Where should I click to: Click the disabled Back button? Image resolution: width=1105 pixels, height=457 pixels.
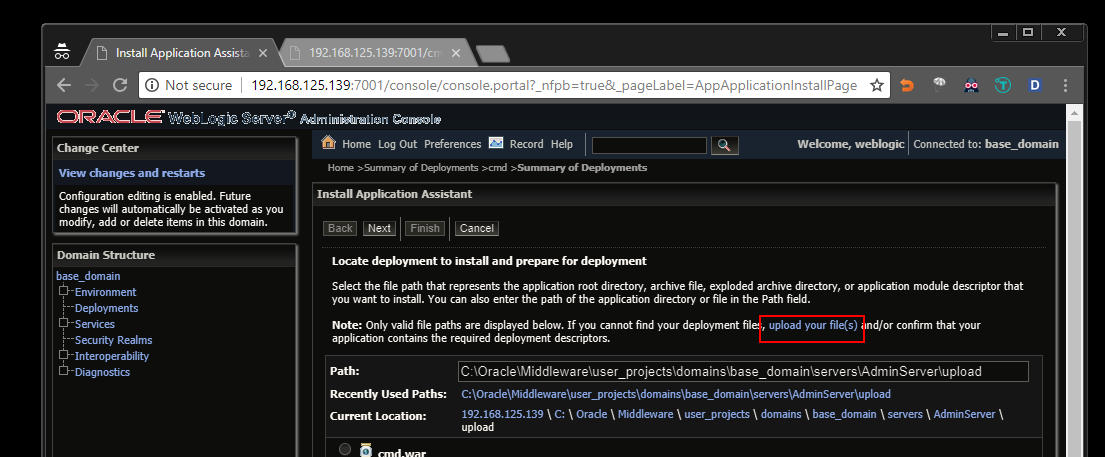340,228
